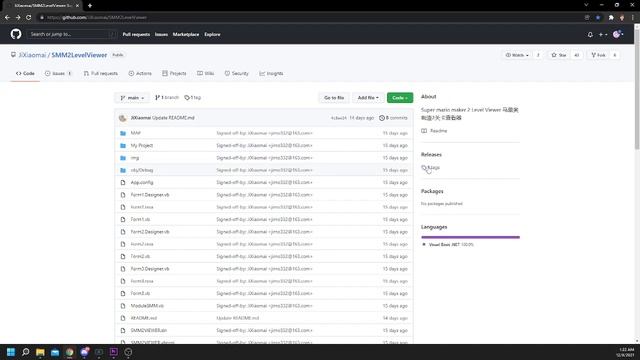Open a new browser tab

click(x=90, y=6)
